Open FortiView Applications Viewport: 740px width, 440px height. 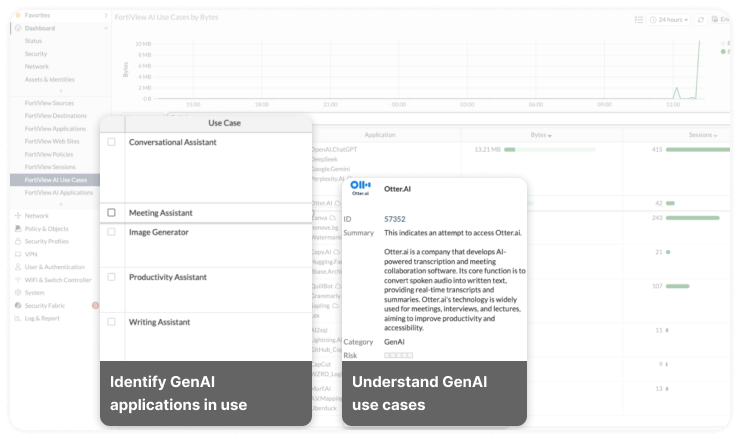tap(55, 128)
